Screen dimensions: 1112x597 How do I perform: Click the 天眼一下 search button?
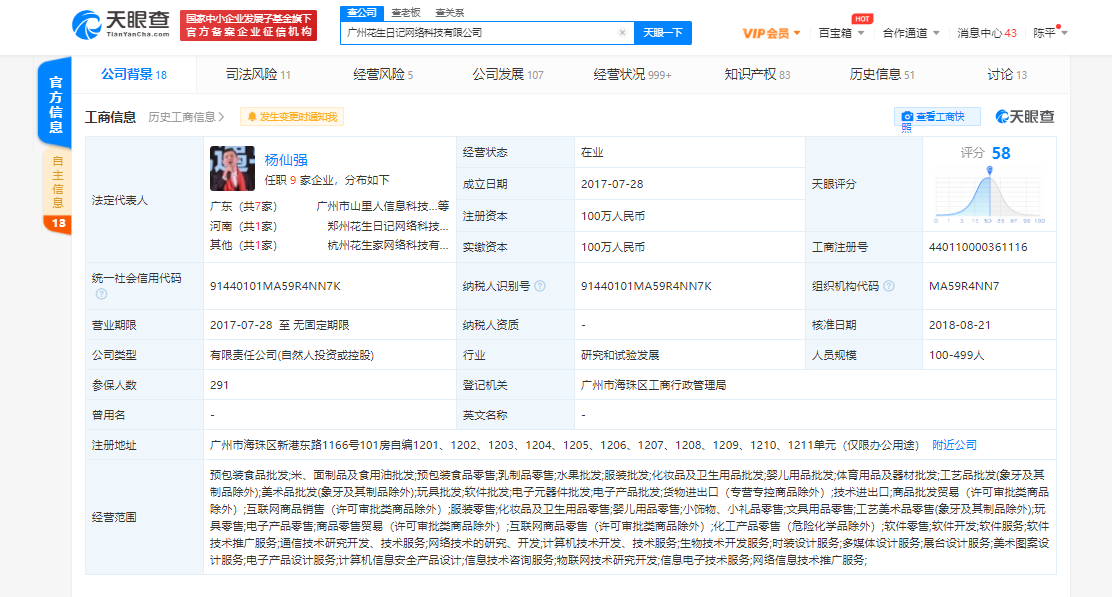pyautogui.click(x=662, y=33)
